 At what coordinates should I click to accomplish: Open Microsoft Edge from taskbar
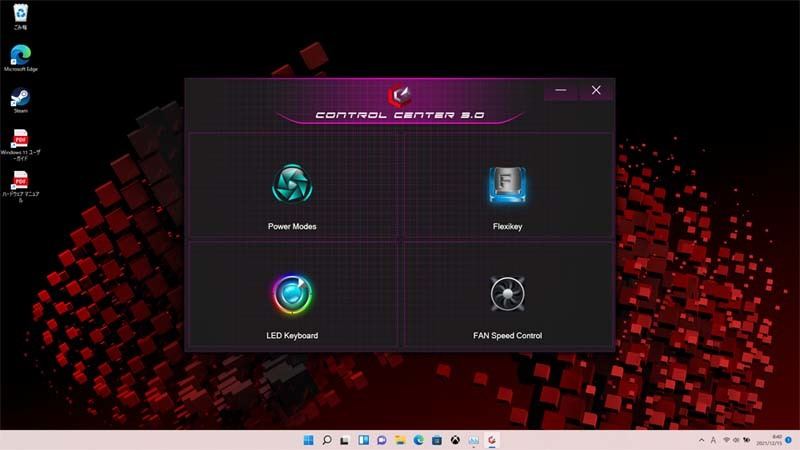pos(418,440)
